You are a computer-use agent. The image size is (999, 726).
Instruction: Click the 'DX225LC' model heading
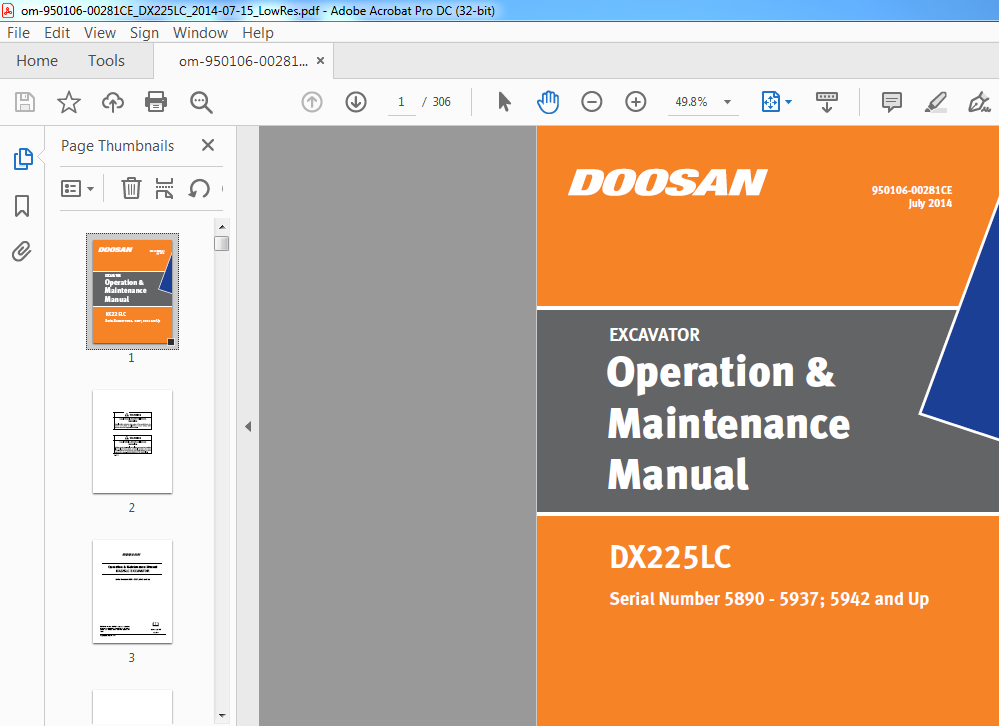(670, 557)
